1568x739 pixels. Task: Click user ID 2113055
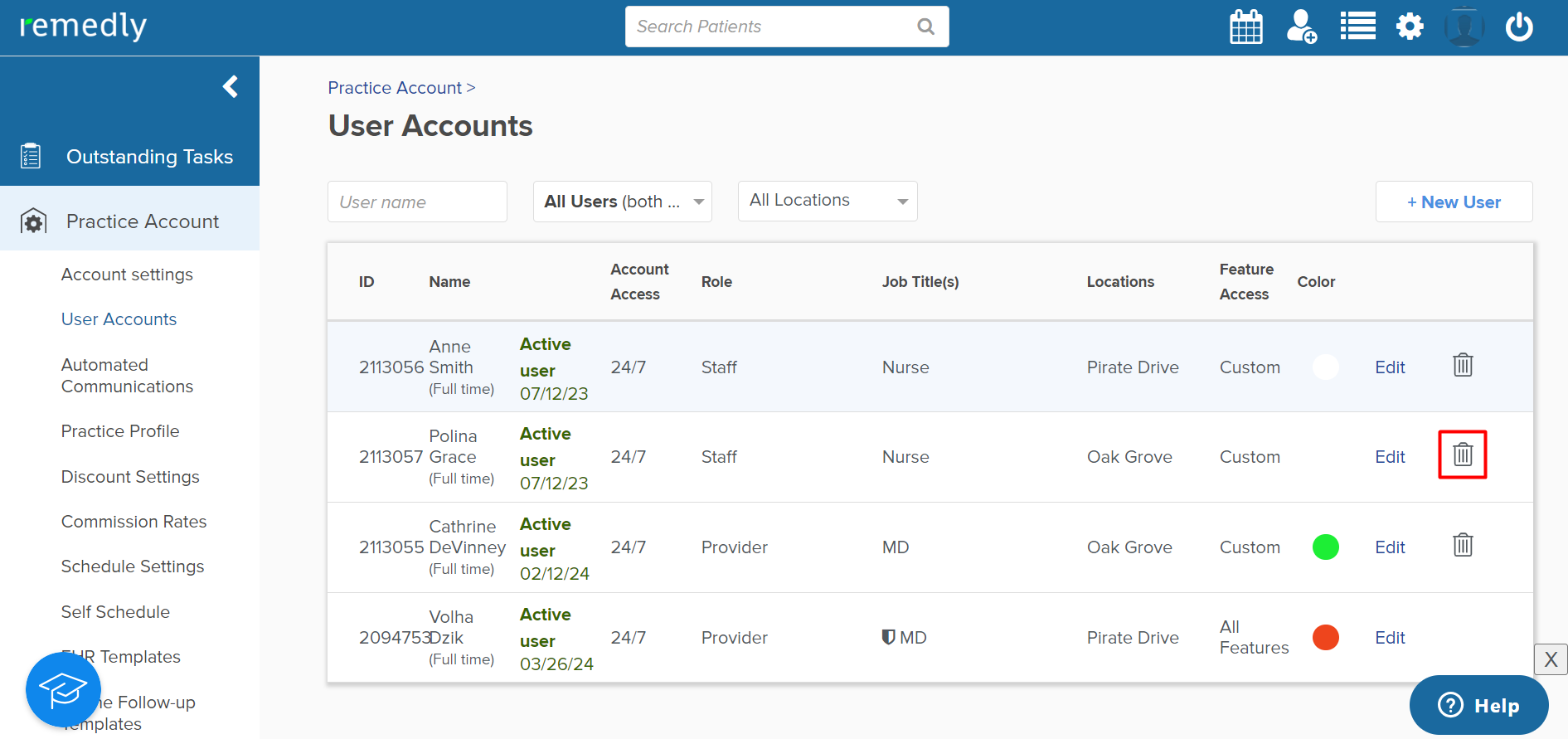point(391,547)
